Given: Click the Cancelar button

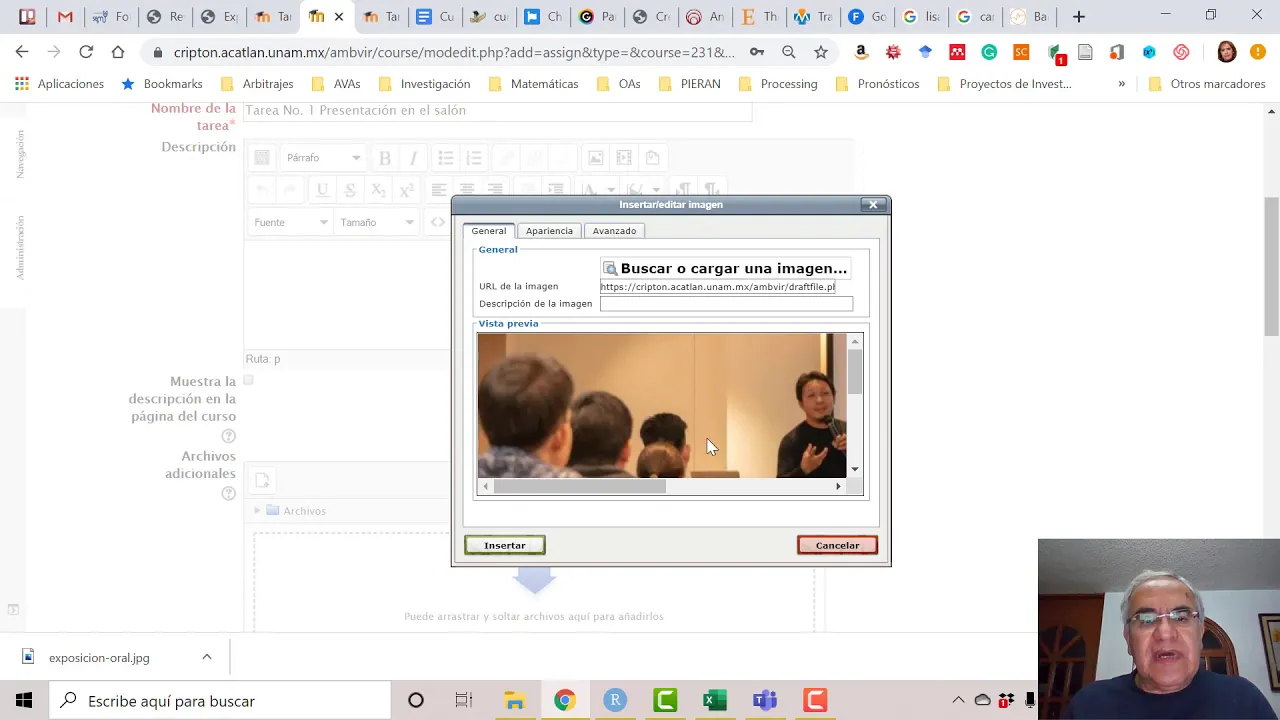Looking at the screenshot, I should [x=837, y=545].
